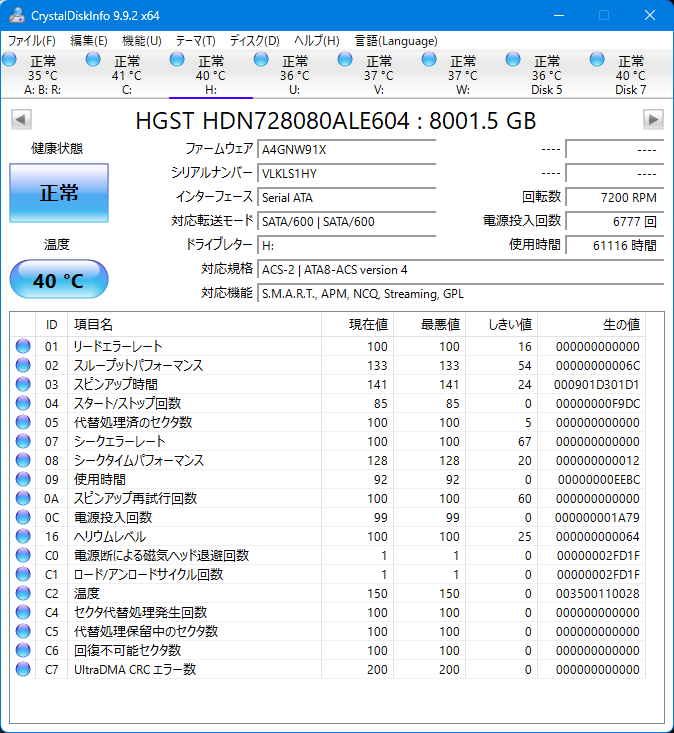Click status orb of attribute 04 スタート/ストップ回数
Screen dimensions: 674x733
pos(23,403)
